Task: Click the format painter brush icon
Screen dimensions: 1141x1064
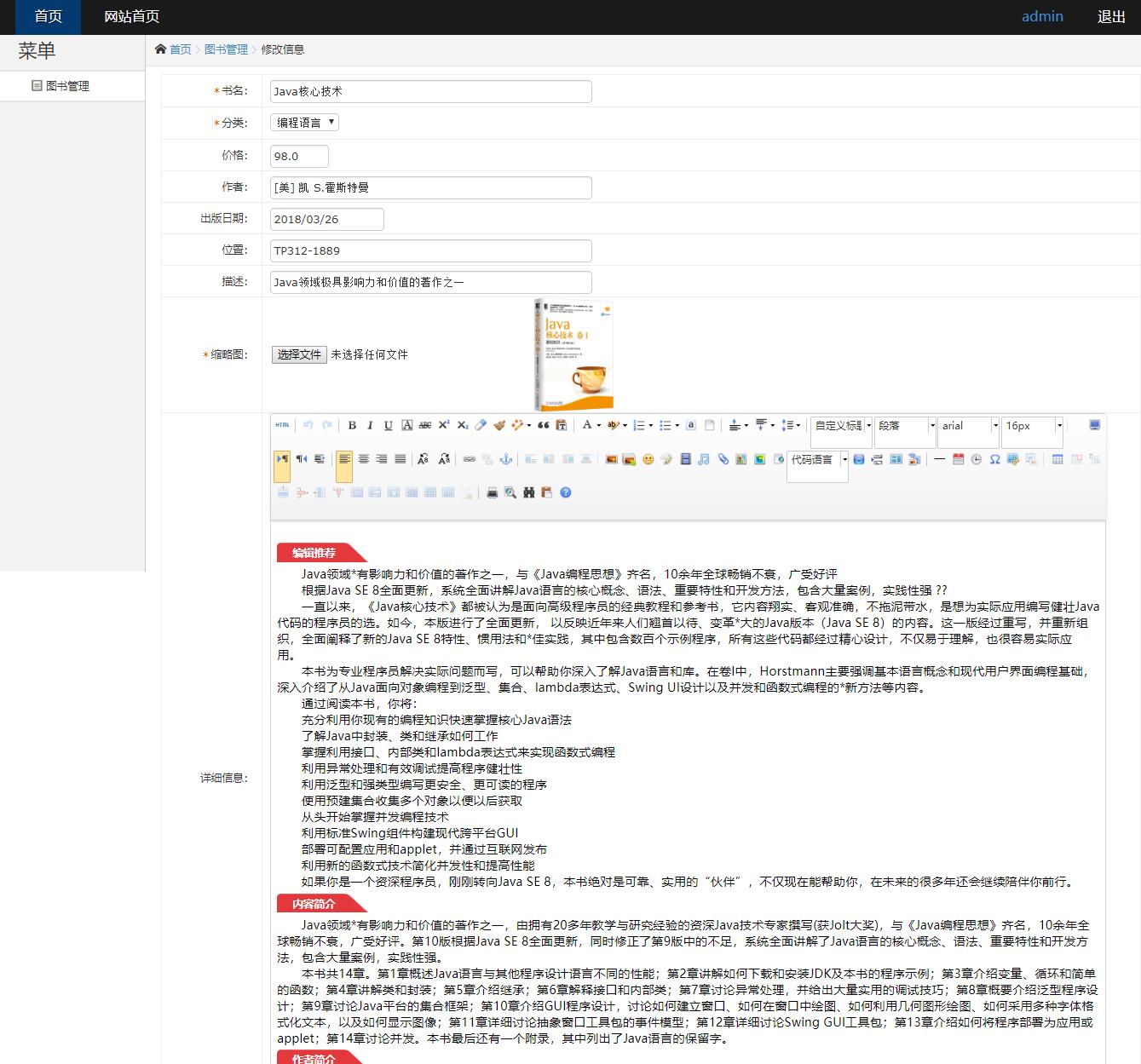Action: pos(499,425)
